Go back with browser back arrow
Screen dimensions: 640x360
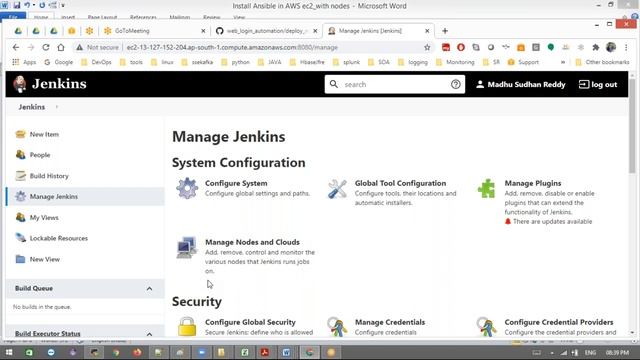coord(16,47)
